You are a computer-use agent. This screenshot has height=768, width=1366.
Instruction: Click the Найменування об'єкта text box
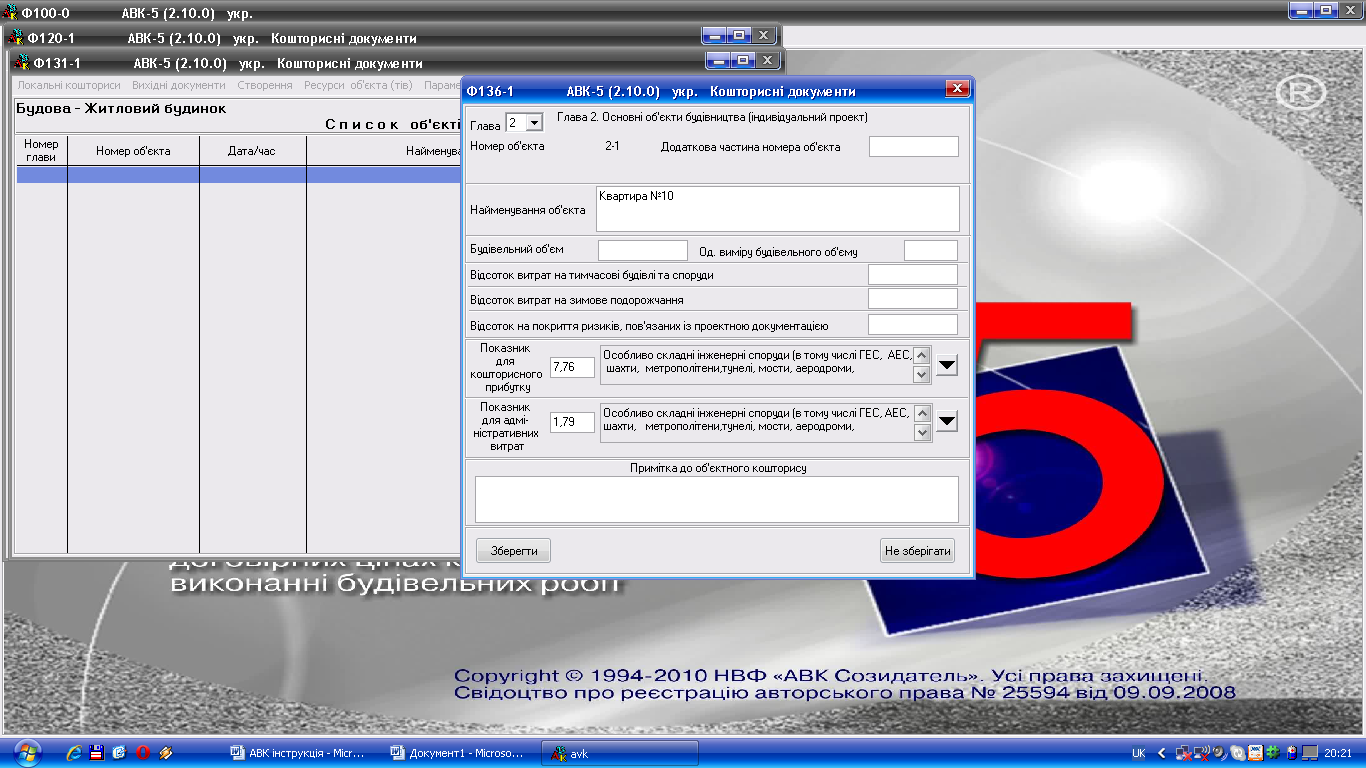[777, 209]
